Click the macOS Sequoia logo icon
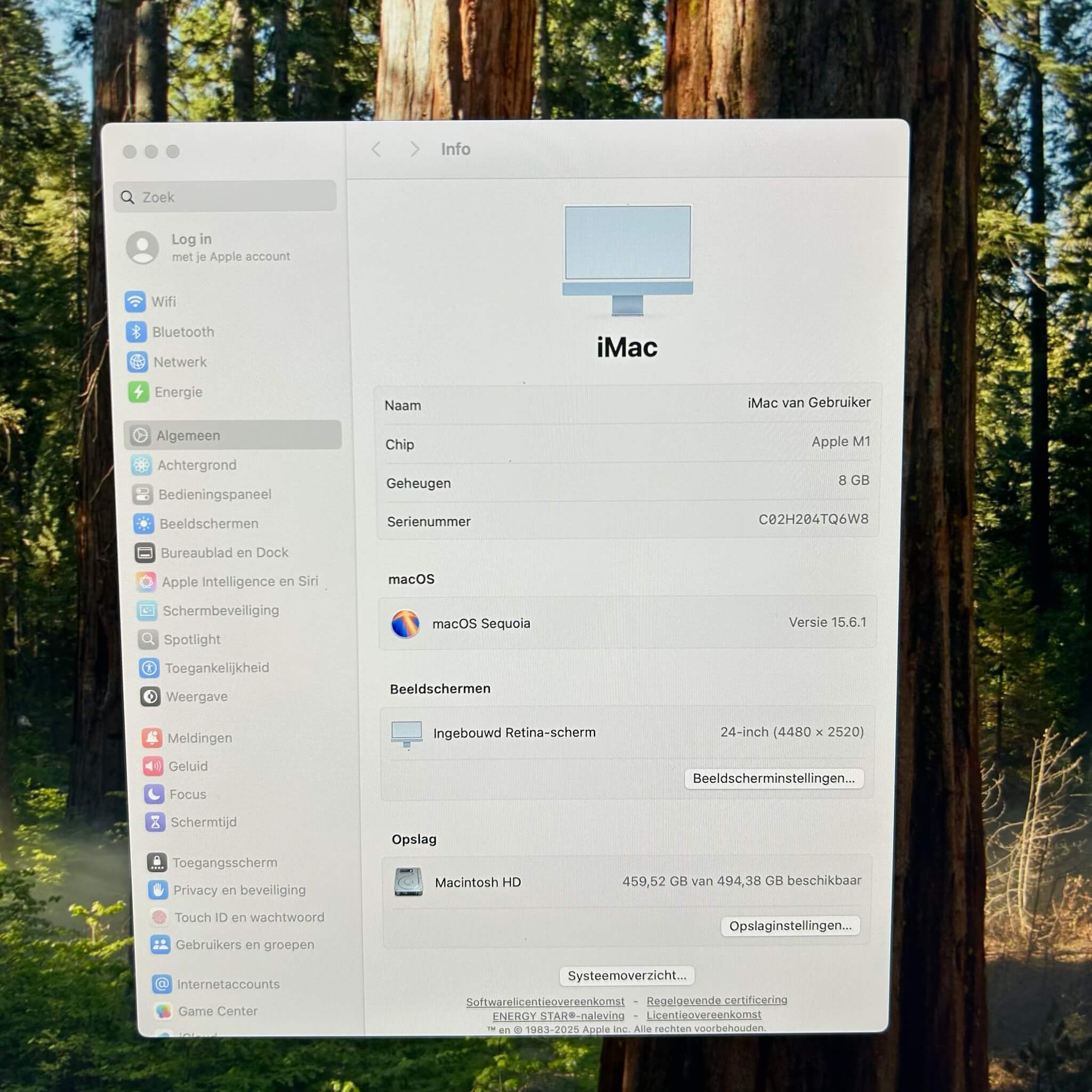Viewport: 1092px width, 1092px height. [405, 623]
